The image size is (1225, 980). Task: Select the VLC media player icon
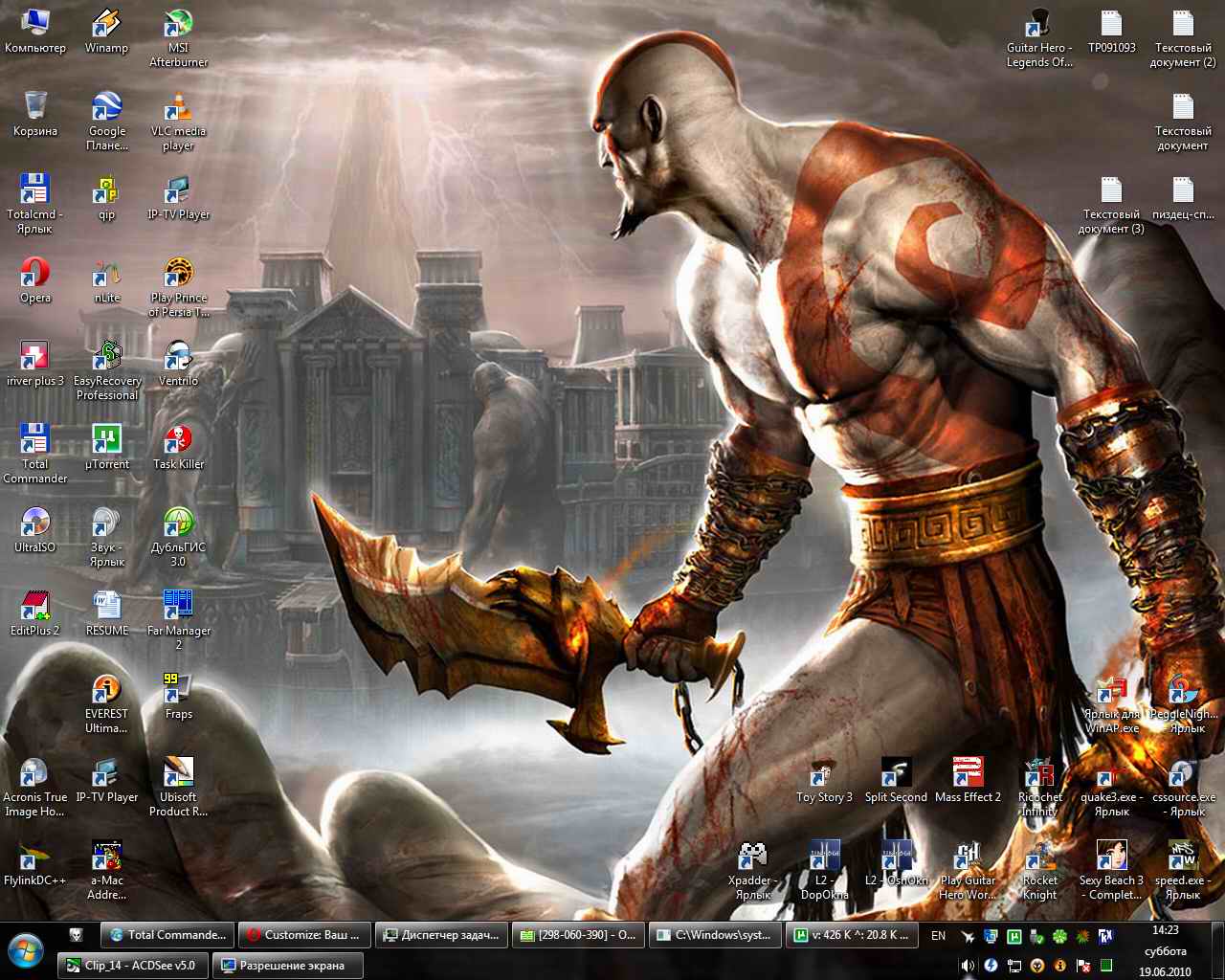click(178, 107)
